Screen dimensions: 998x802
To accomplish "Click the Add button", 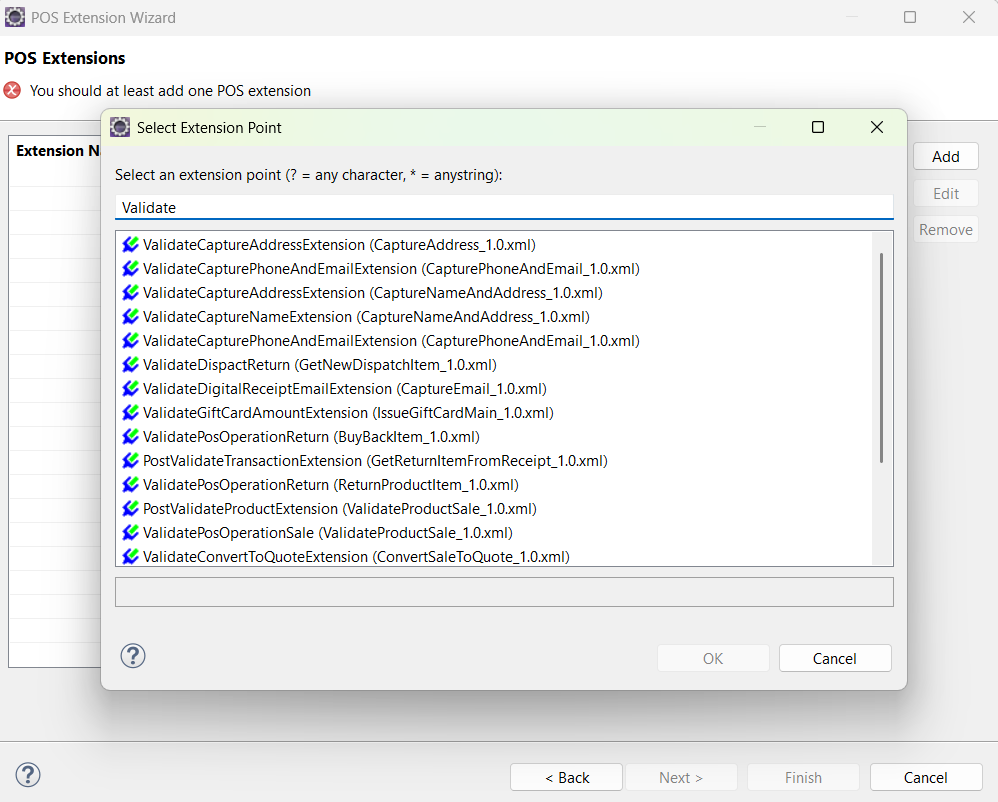I will (945, 156).
